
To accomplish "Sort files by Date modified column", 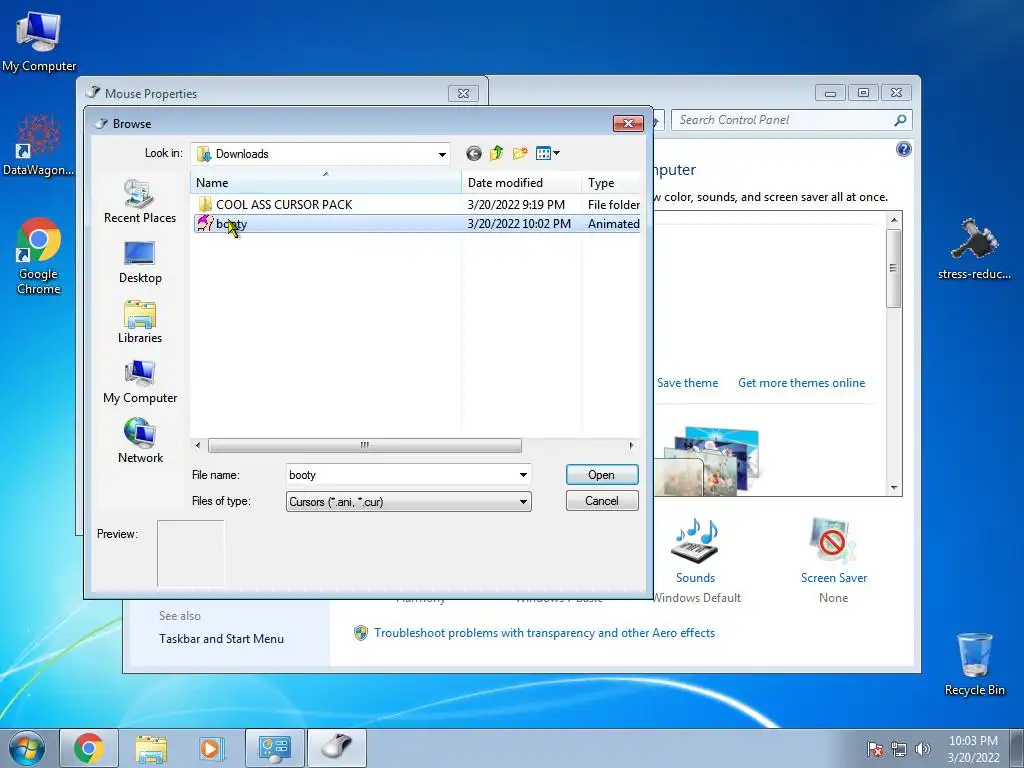I will (x=521, y=183).
